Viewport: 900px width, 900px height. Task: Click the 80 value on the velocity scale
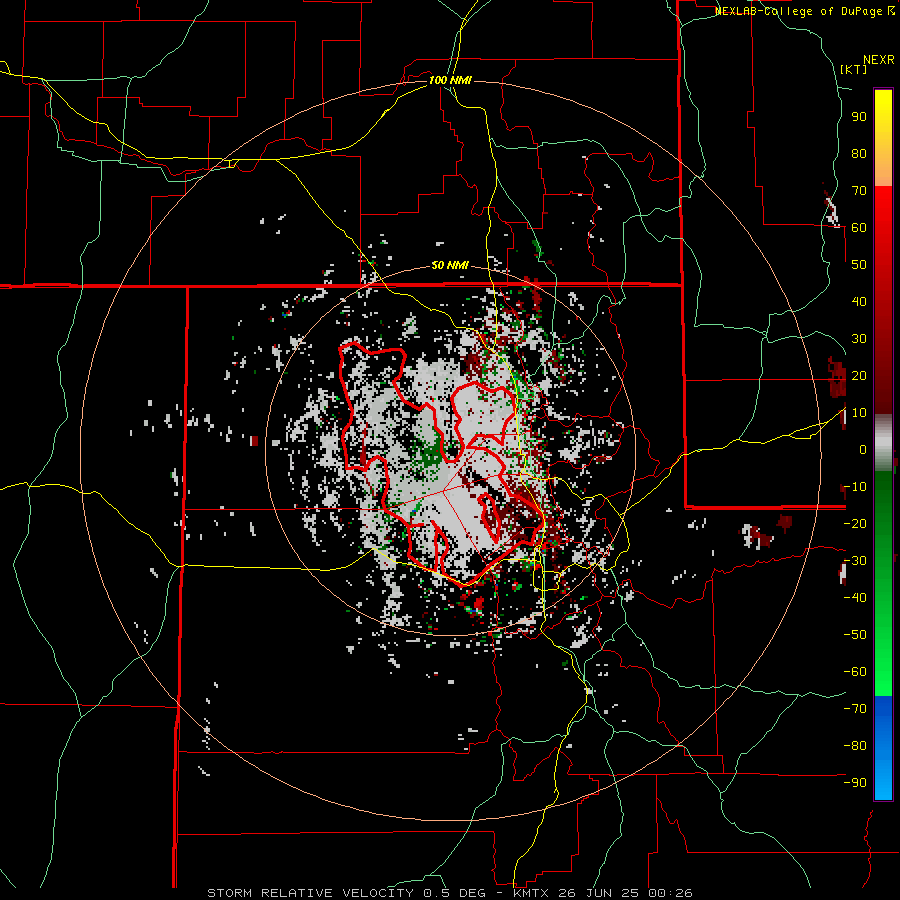[x=859, y=154]
